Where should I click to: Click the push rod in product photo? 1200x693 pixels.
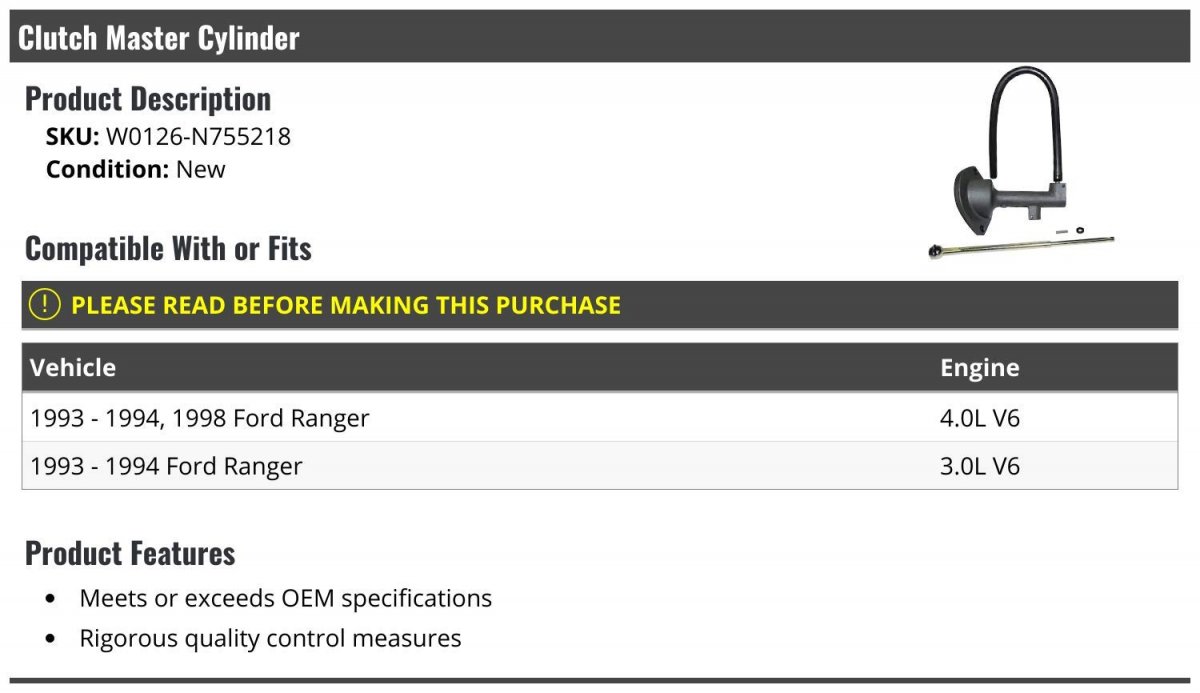(x=1021, y=246)
